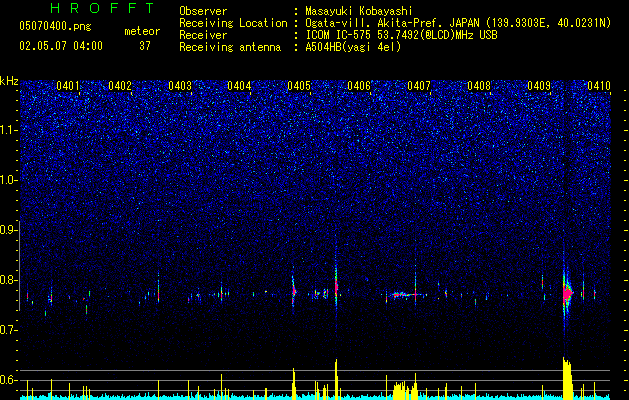This screenshot has width=629, height=400.
Task: Click the 0401 time marker
Action: [68, 86]
